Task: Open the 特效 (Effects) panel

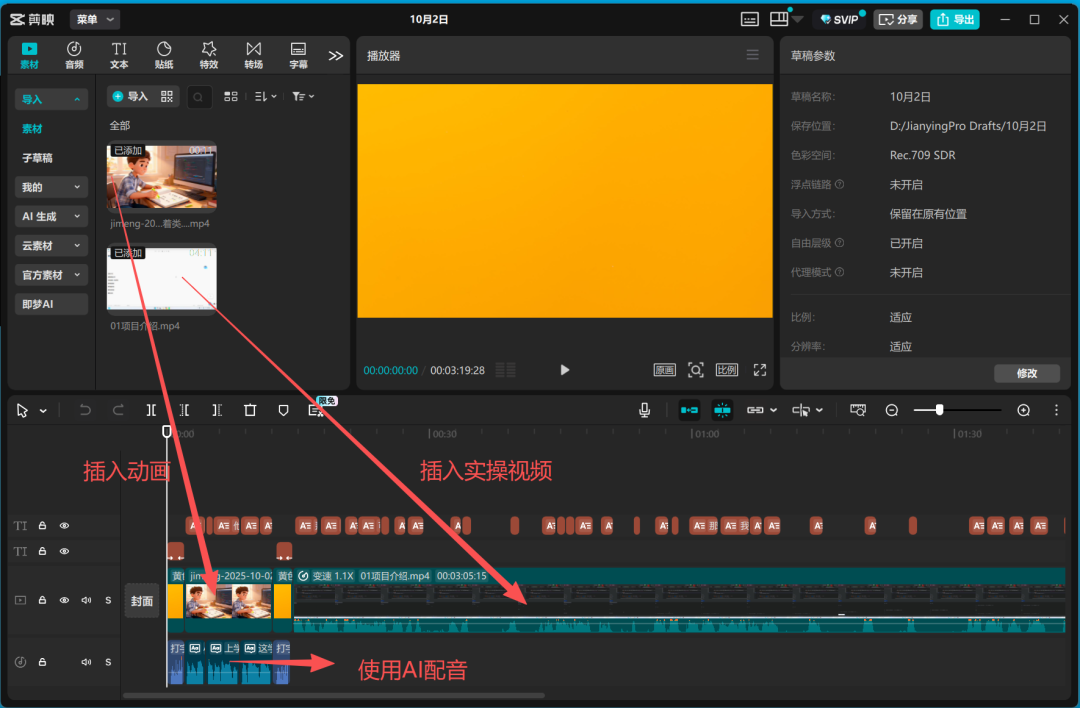Action: pyautogui.click(x=208, y=54)
